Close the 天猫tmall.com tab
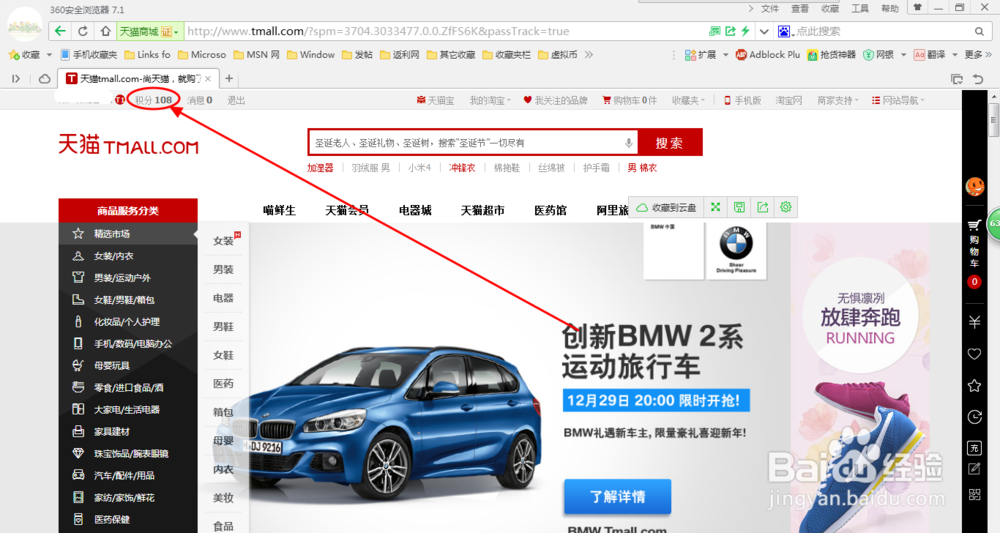 (208, 79)
